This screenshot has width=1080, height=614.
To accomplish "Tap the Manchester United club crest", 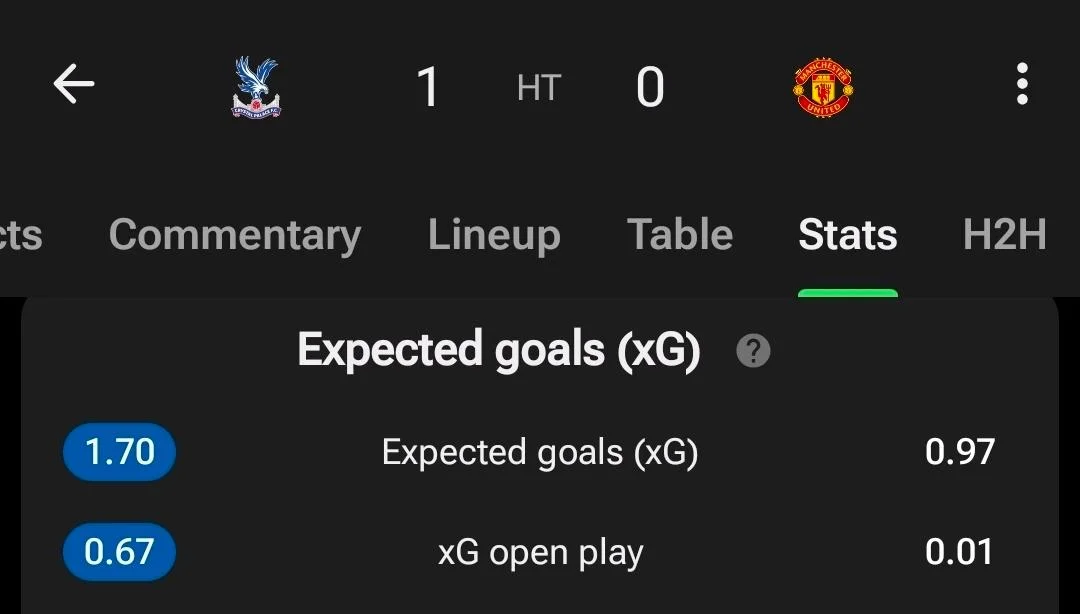I will [x=822, y=87].
